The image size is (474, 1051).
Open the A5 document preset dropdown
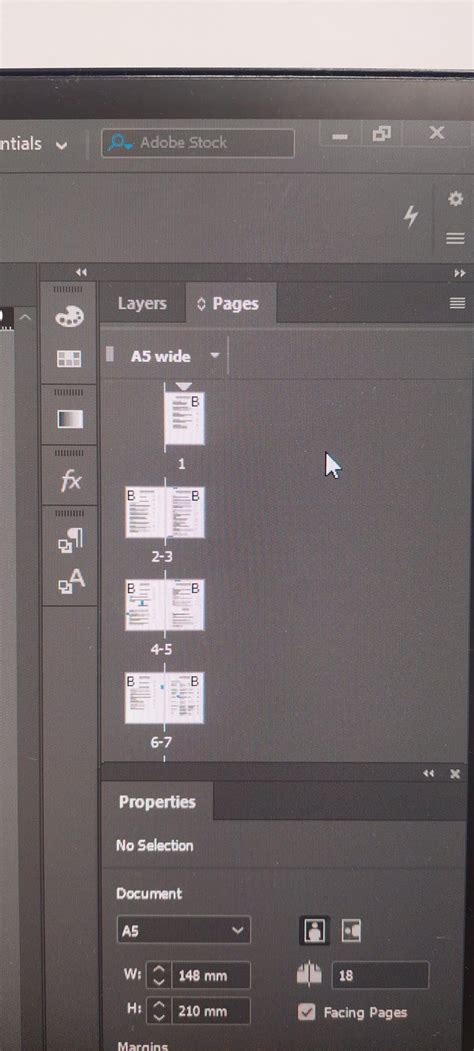183,930
